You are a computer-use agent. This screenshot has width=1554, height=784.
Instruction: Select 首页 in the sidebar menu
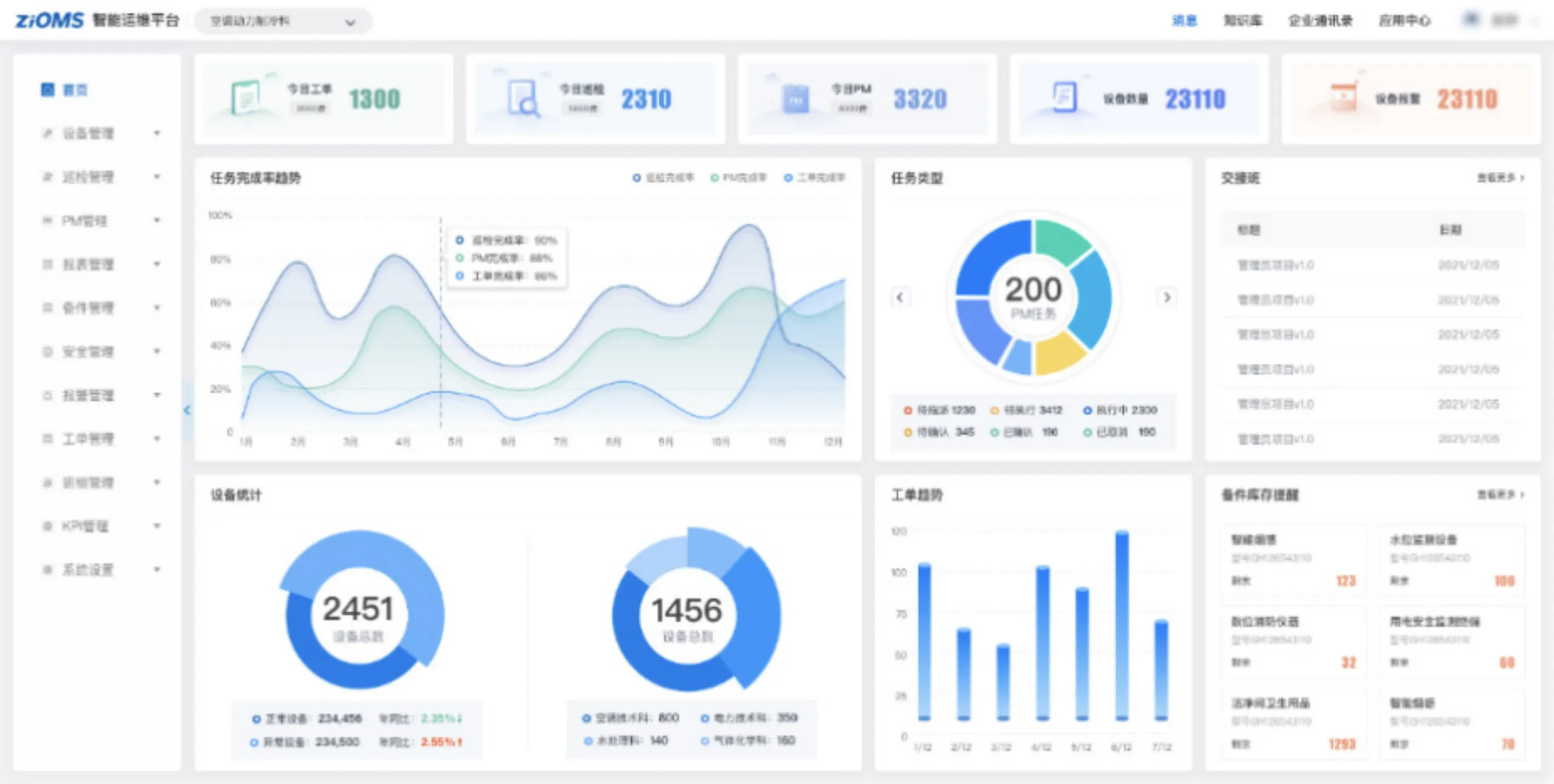click(75, 90)
